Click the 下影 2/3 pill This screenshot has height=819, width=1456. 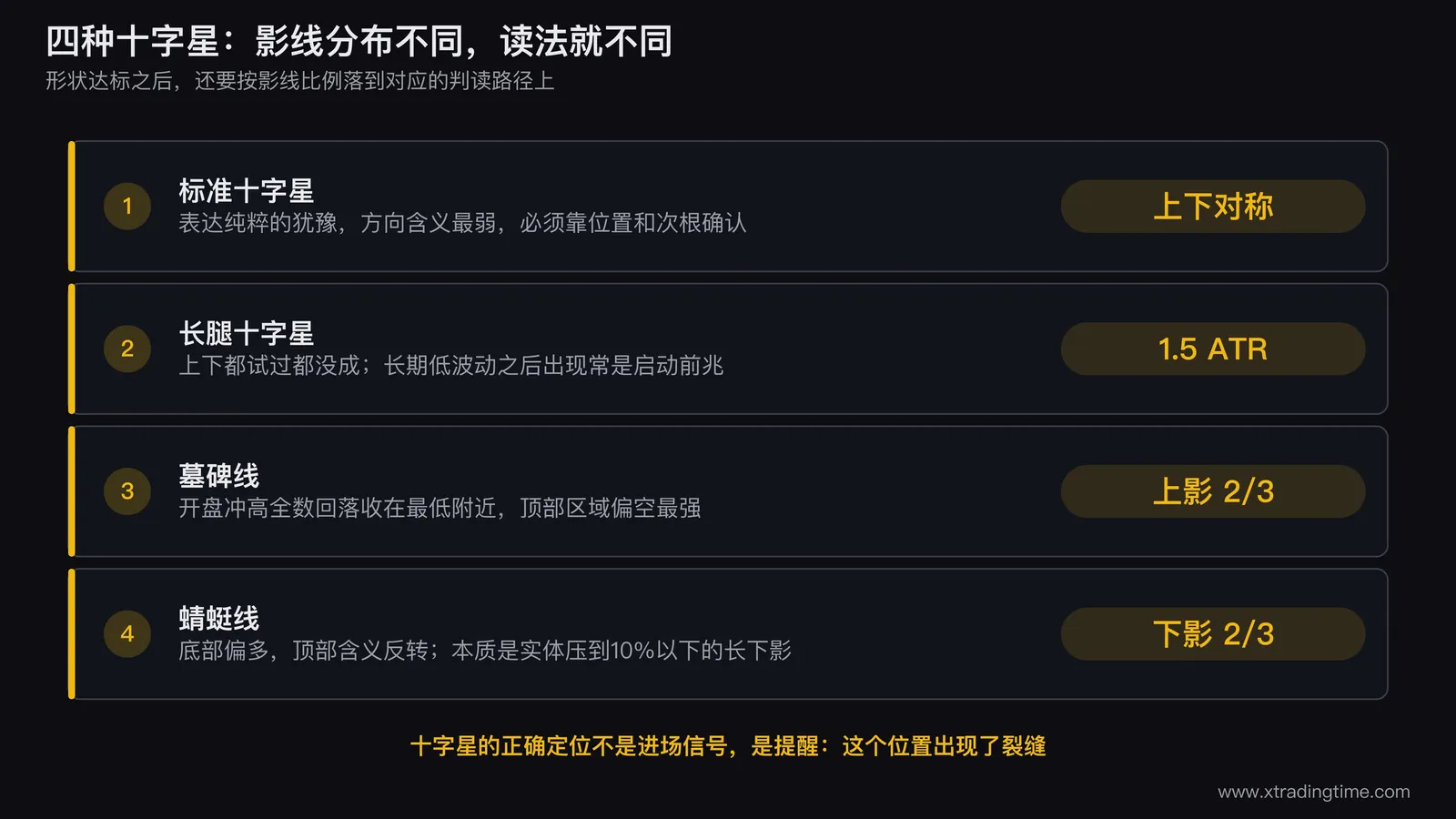(x=1213, y=634)
